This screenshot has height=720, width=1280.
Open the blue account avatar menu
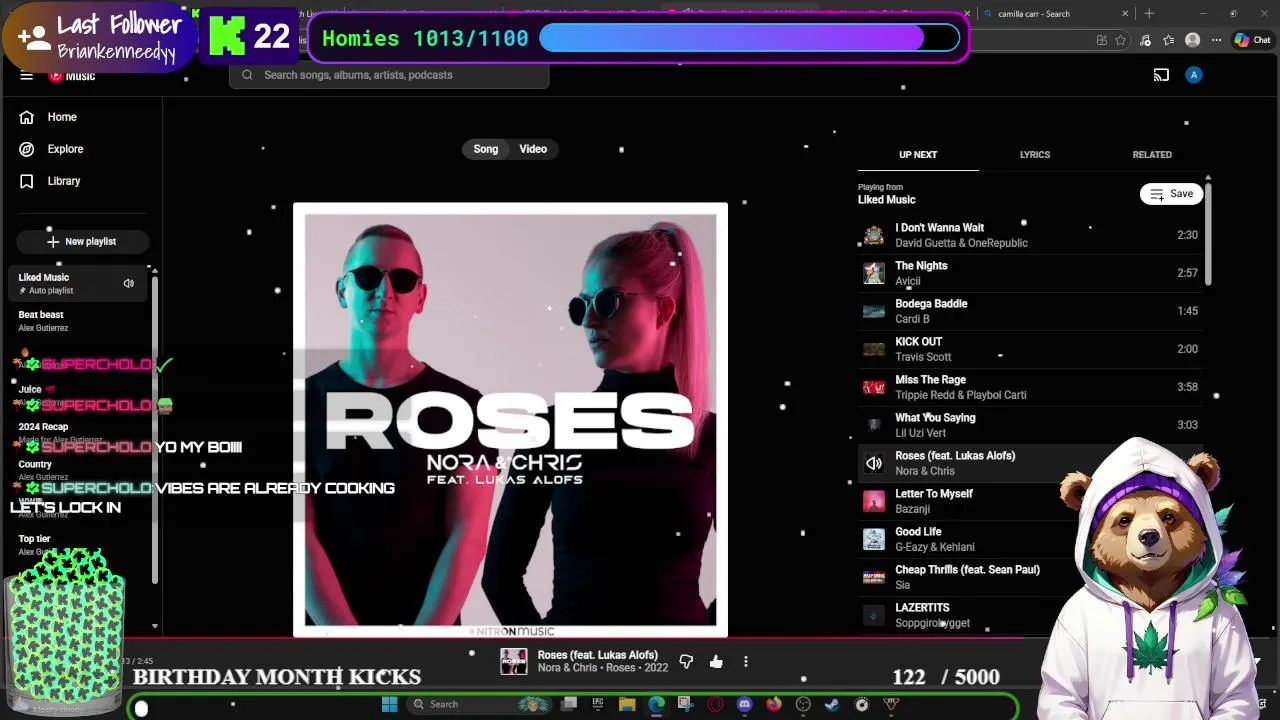[1193, 75]
